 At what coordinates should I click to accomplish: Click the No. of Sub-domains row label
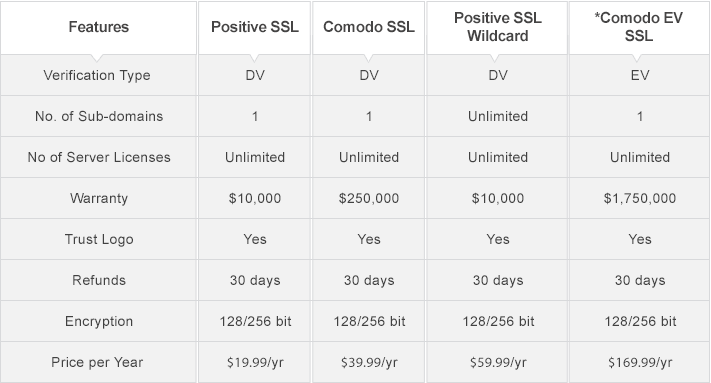[x=99, y=116]
